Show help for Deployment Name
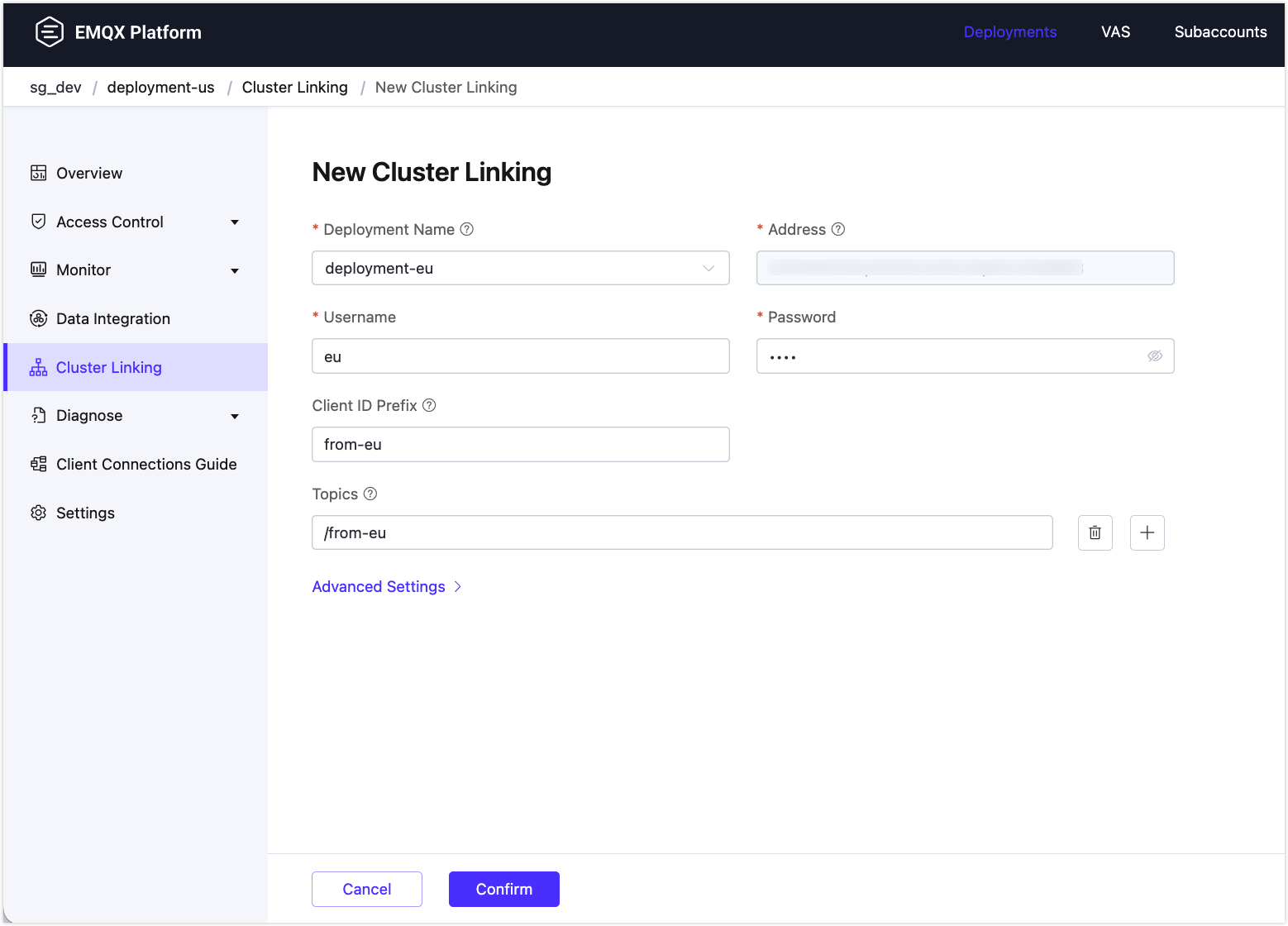 (467, 229)
